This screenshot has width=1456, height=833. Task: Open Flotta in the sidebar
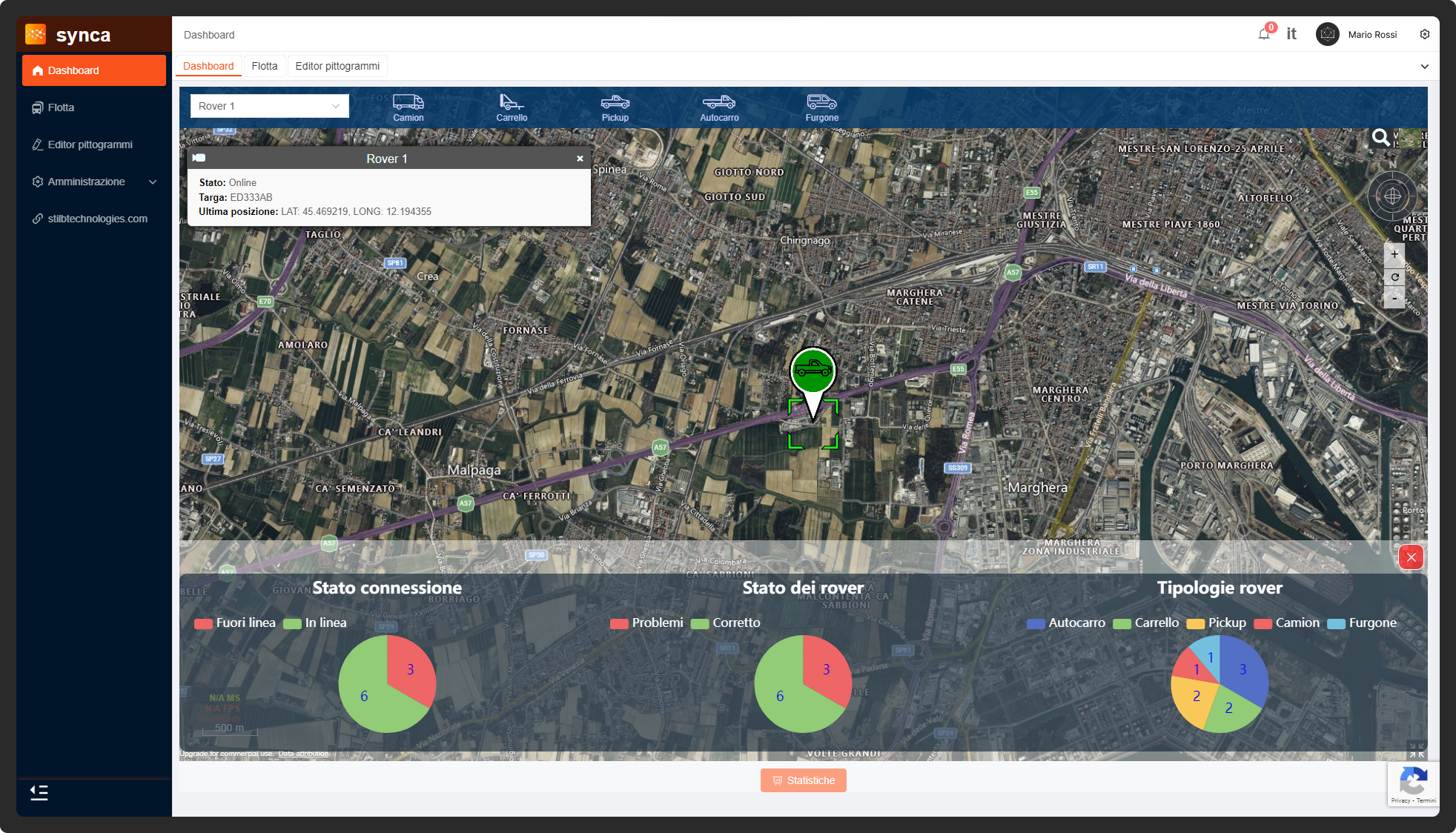coord(94,107)
